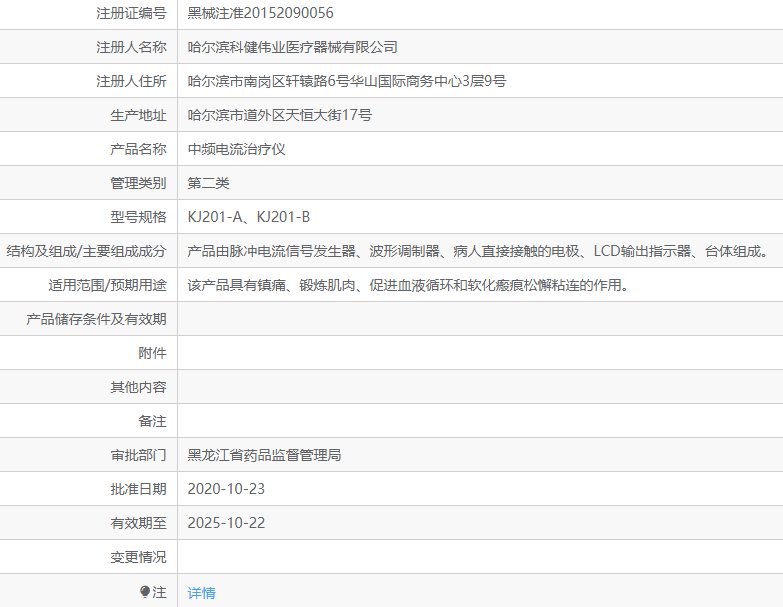Click the 有效期至 label
Viewport: 783px width, 607px height.
click(x=138, y=523)
